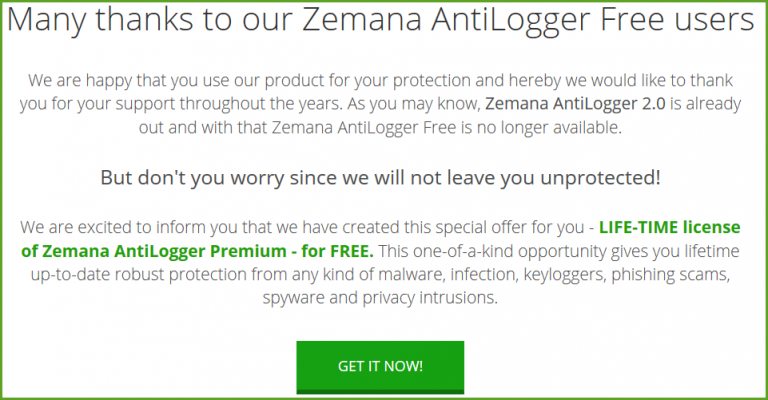
Task: Click the 'spyware and privacy intrusions' line
Action: click(x=380, y=298)
